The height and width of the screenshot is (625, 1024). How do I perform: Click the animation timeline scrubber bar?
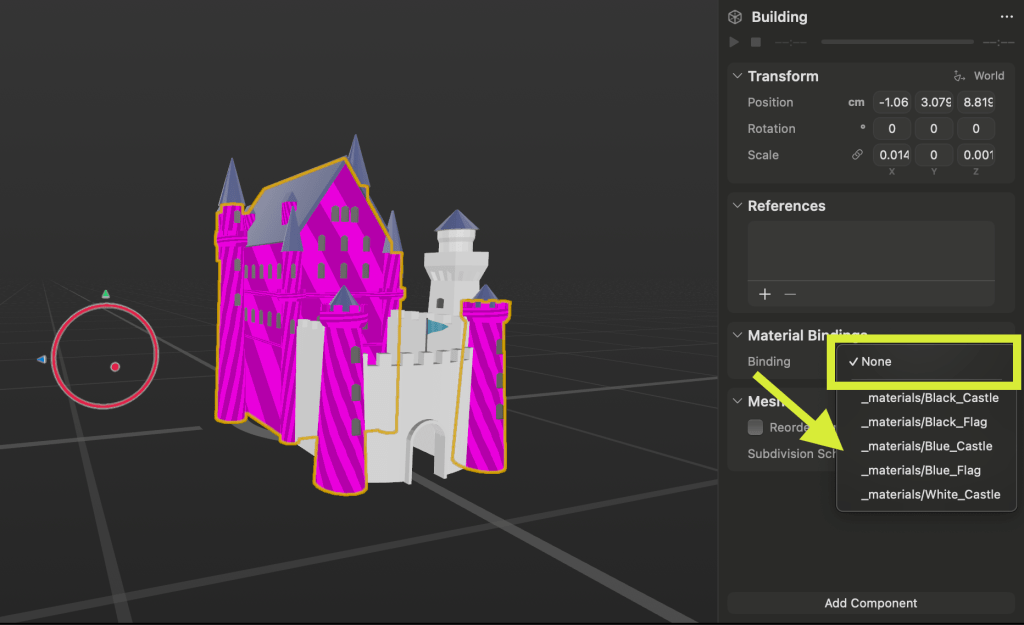[896, 42]
